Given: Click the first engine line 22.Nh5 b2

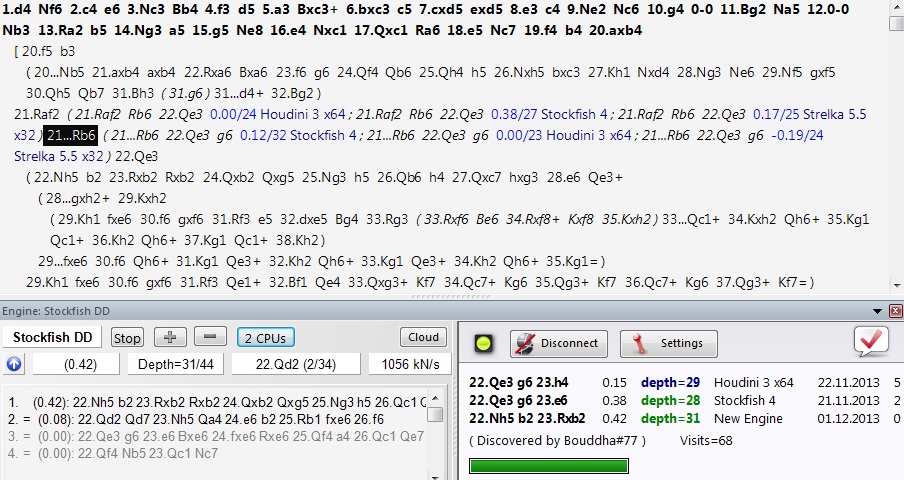Looking at the screenshot, I should coord(220,402).
